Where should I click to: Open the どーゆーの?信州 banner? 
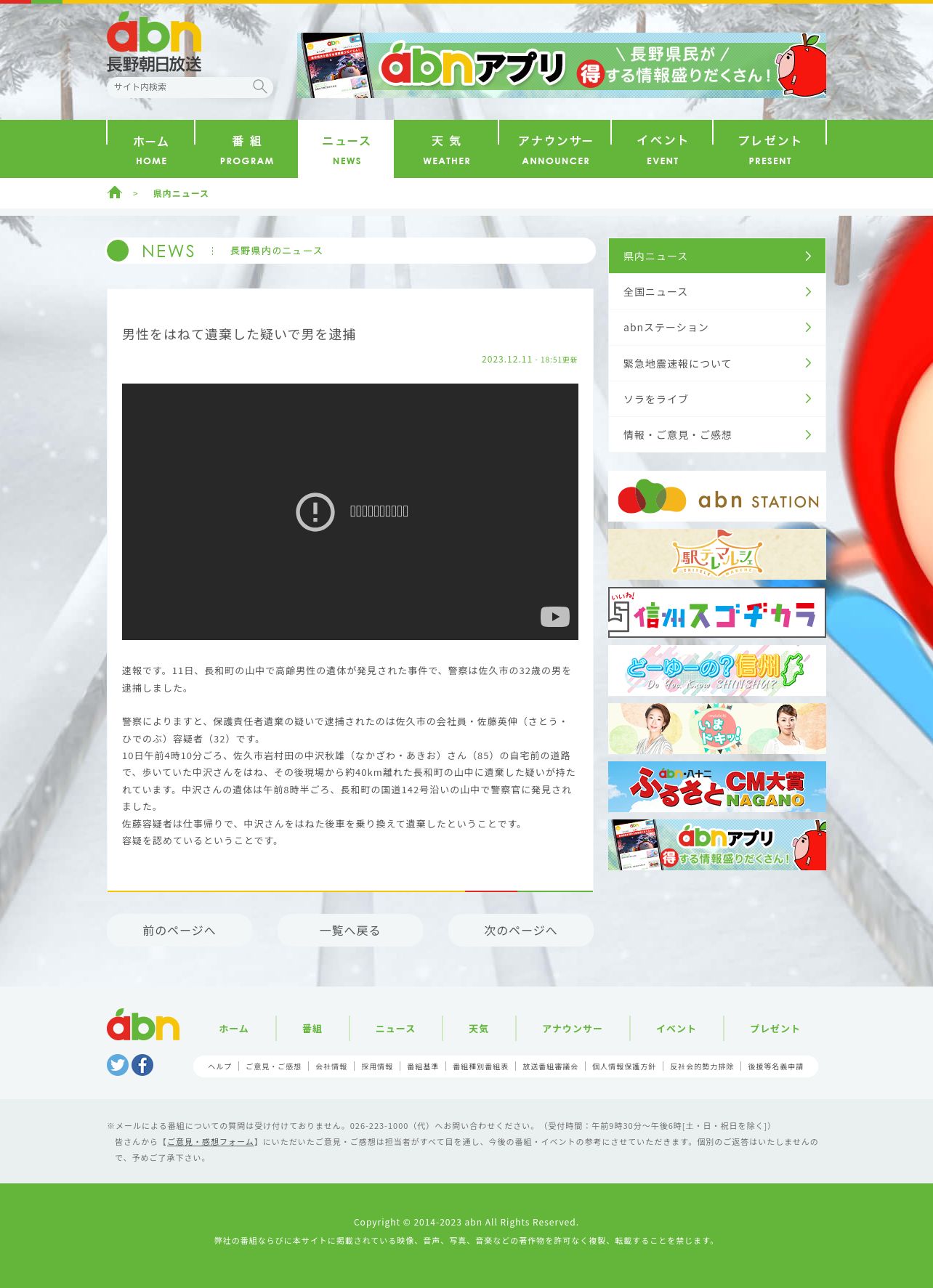717,671
